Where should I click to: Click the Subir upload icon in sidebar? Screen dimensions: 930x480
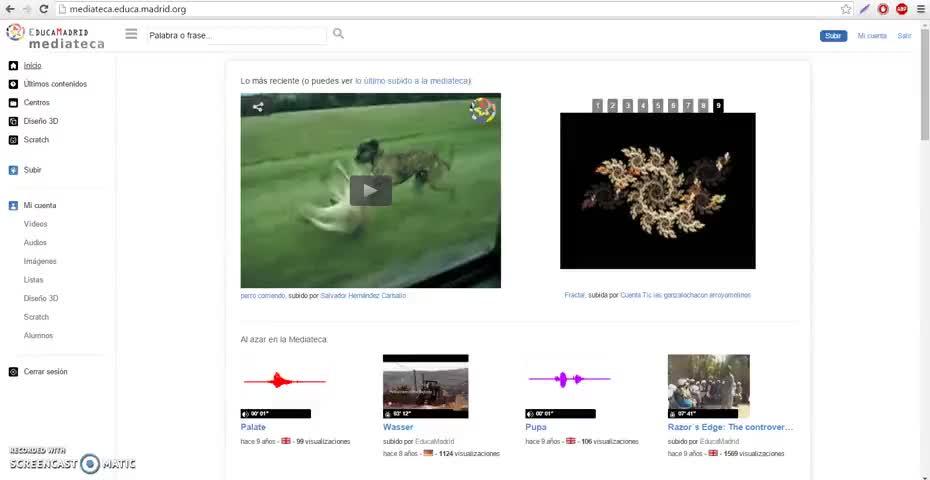[x=13, y=170]
